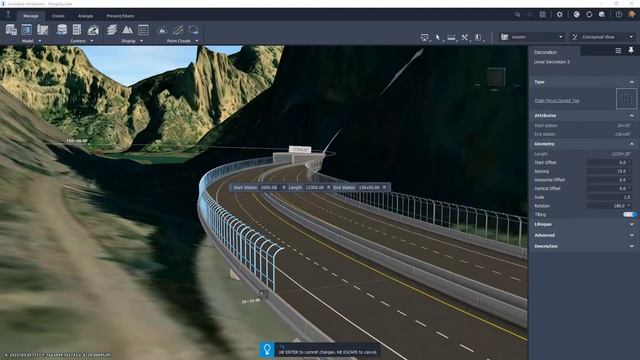Screen dimensions: 640x360
Task: Click the presentation view tool icon
Action: coord(424,38)
